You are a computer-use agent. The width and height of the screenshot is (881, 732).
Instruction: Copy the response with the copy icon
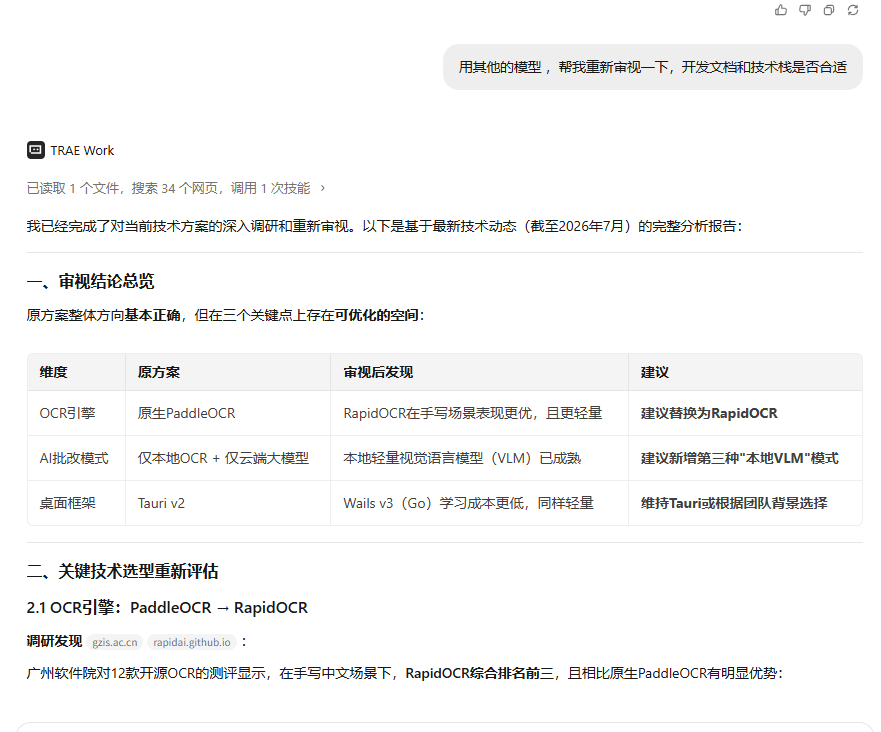pyautogui.click(x=829, y=10)
